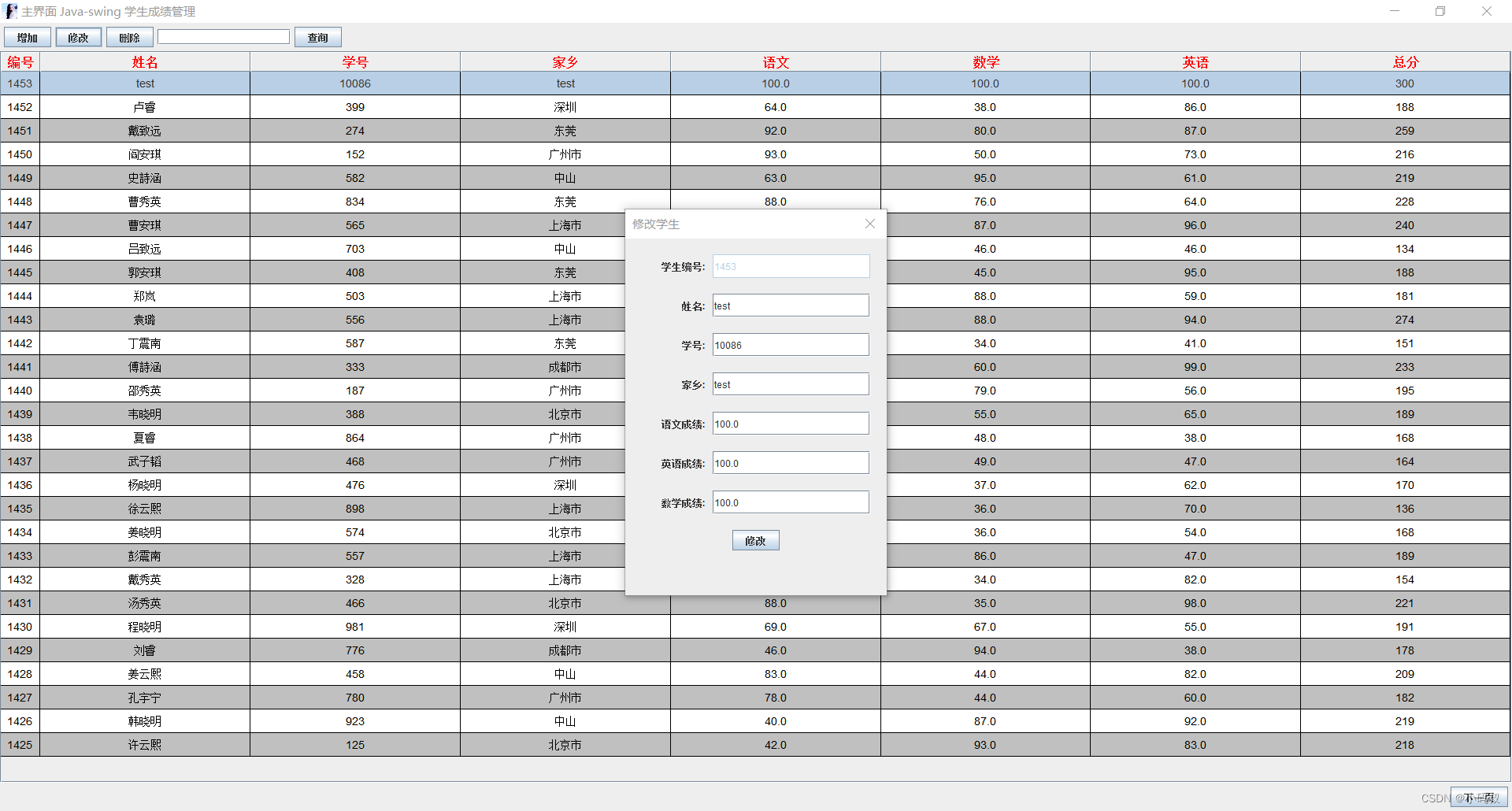Click the 英语 column header
Image resolution: width=1512 pixels, height=811 pixels.
tap(1195, 61)
